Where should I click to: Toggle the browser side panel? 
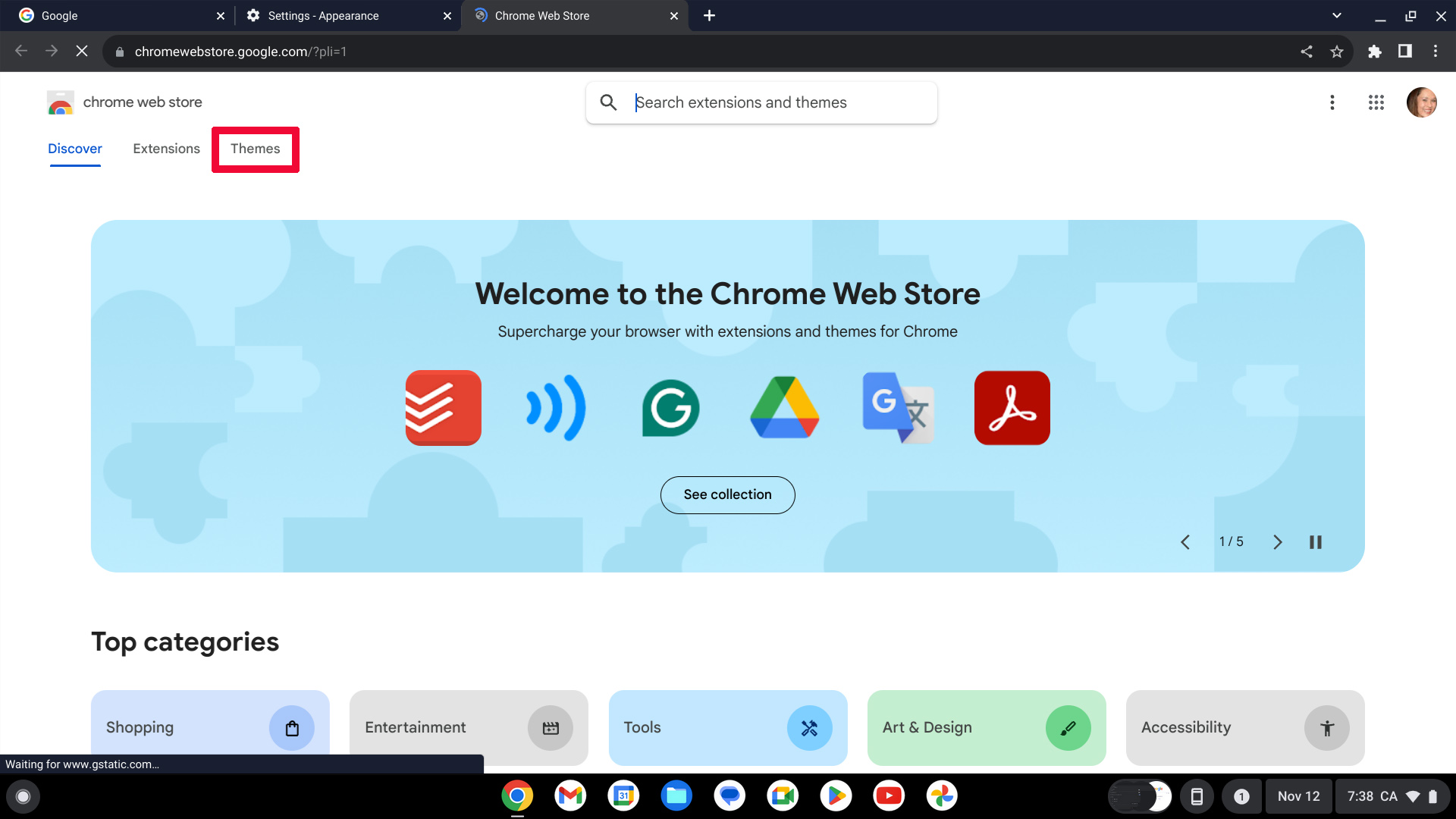point(1404,52)
